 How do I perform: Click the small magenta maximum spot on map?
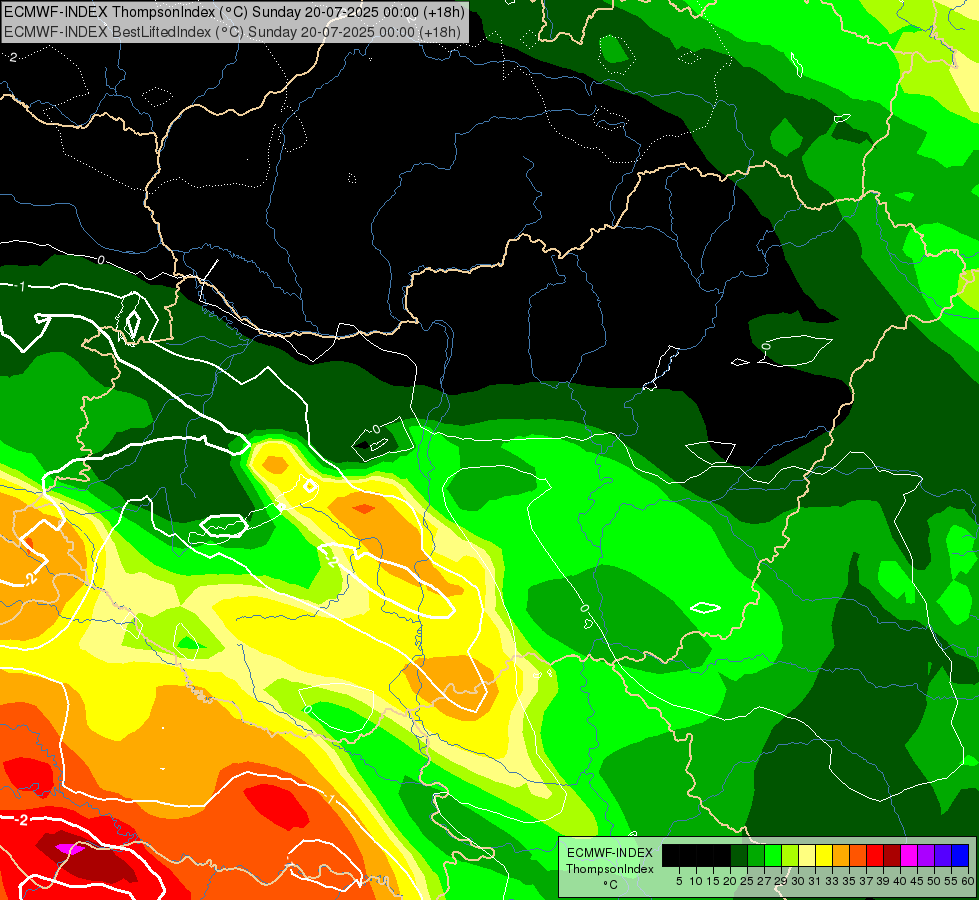pyautogui.click(x=70, y=849)
